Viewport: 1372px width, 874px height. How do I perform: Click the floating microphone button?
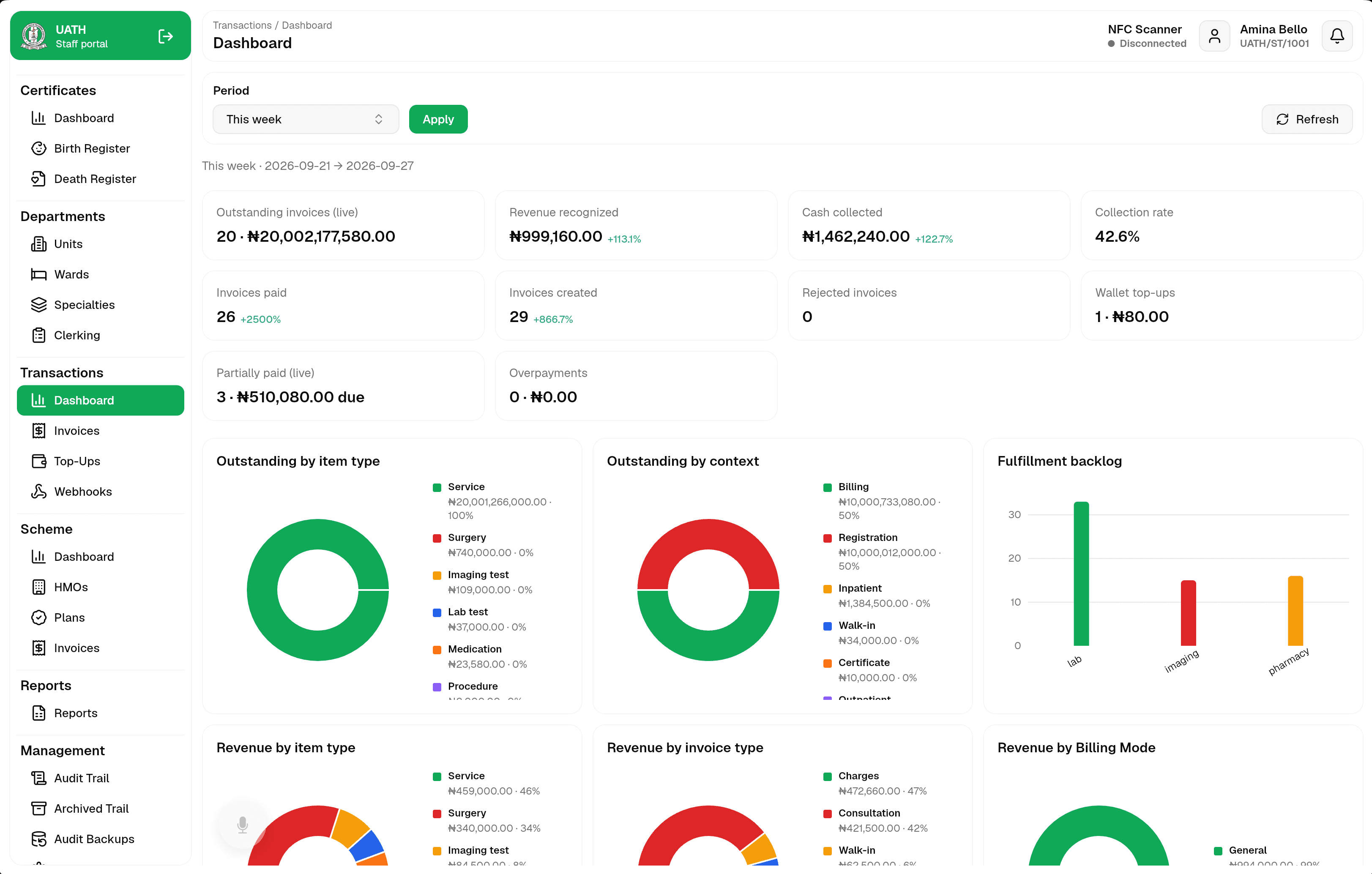click(242, 825)
